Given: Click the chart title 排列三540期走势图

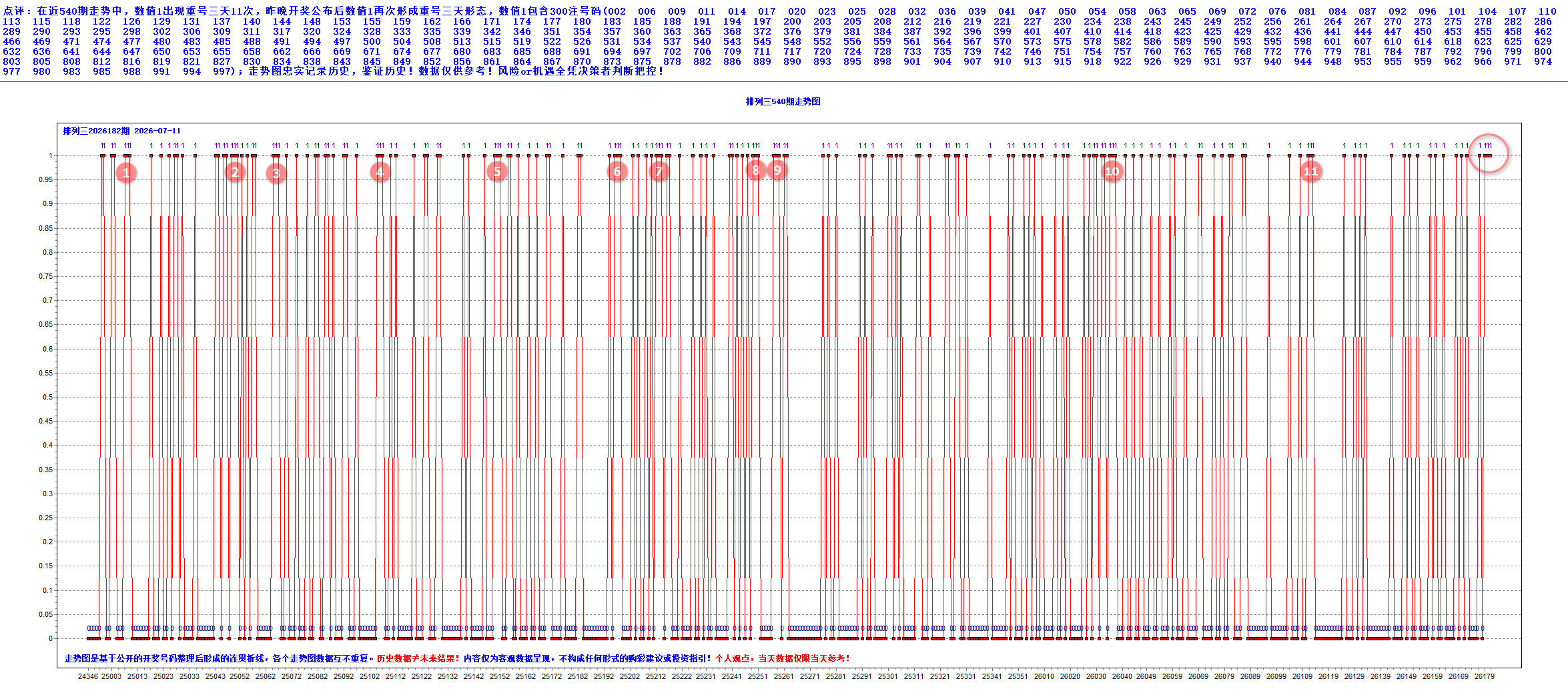Looking at the screenshot, I should (783, 101).
